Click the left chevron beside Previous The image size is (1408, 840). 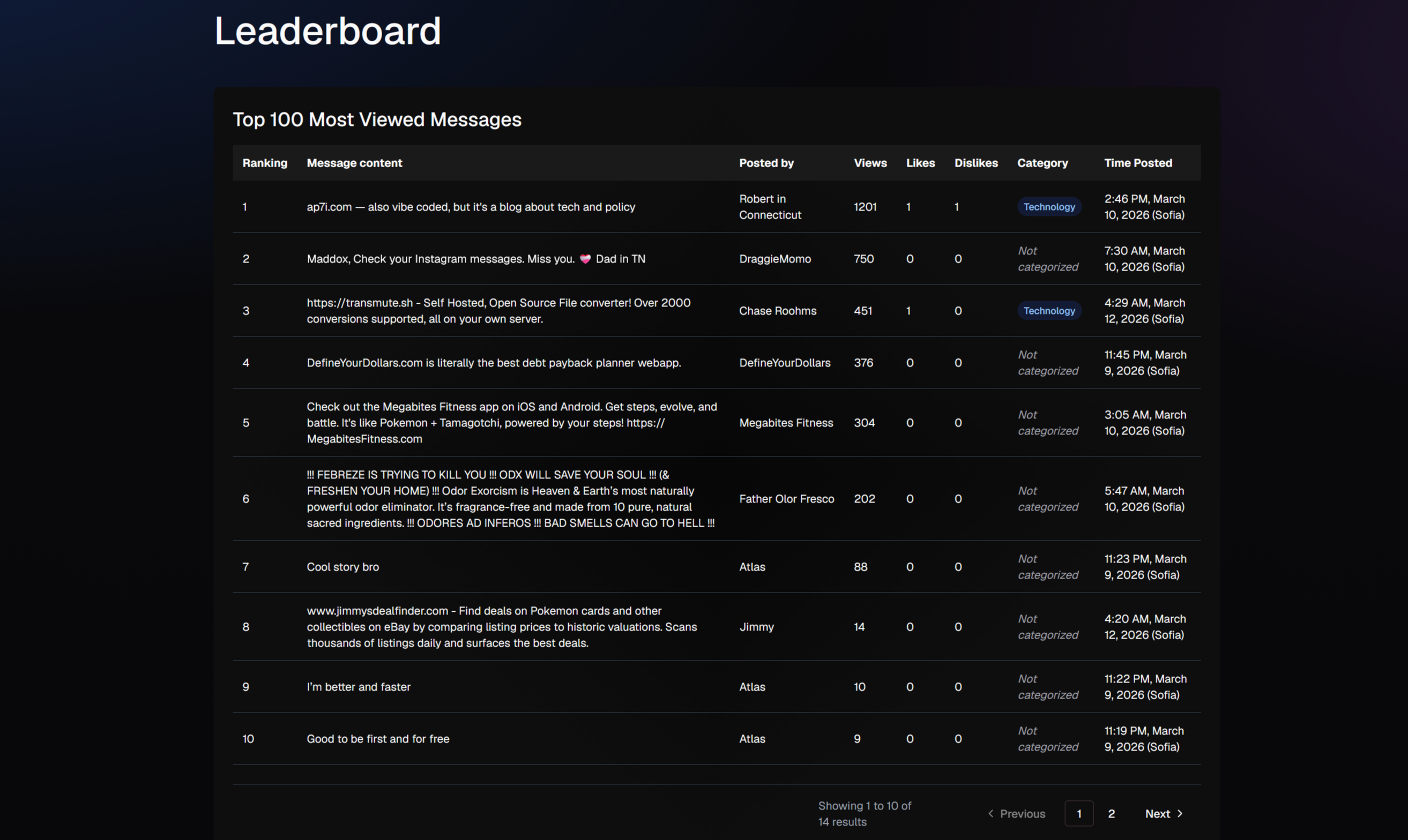pos(991,813)
